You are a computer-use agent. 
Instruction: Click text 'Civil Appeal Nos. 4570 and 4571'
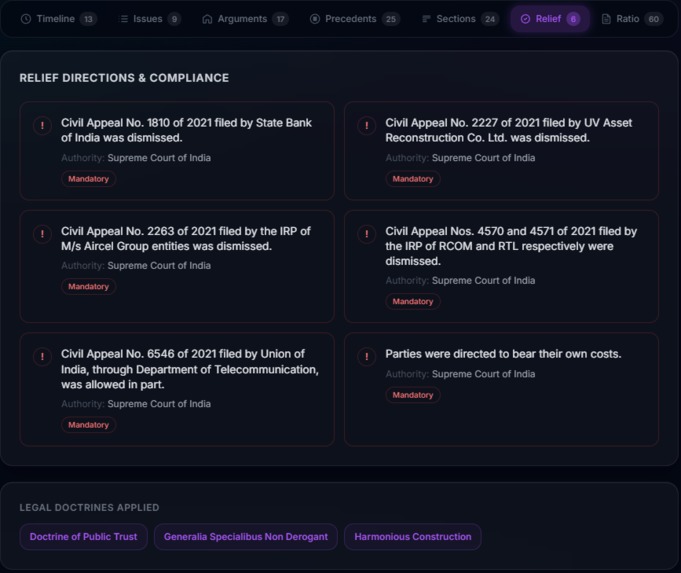pos(470,231)
